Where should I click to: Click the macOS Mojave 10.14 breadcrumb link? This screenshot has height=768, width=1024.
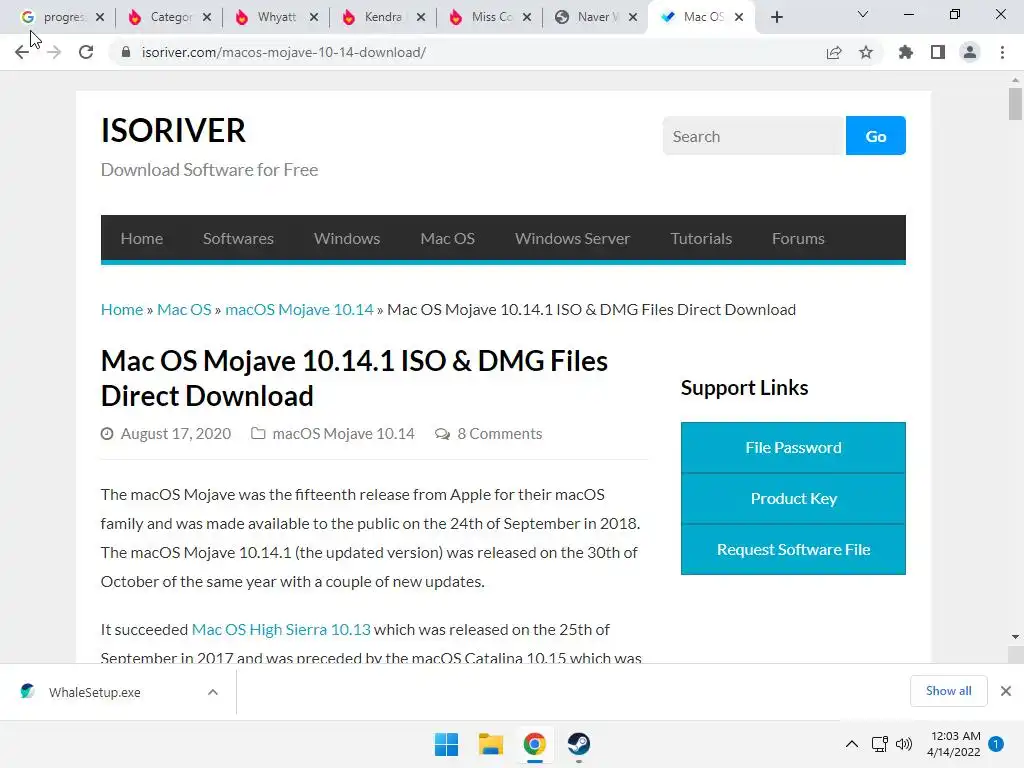(x=299, y=310)
